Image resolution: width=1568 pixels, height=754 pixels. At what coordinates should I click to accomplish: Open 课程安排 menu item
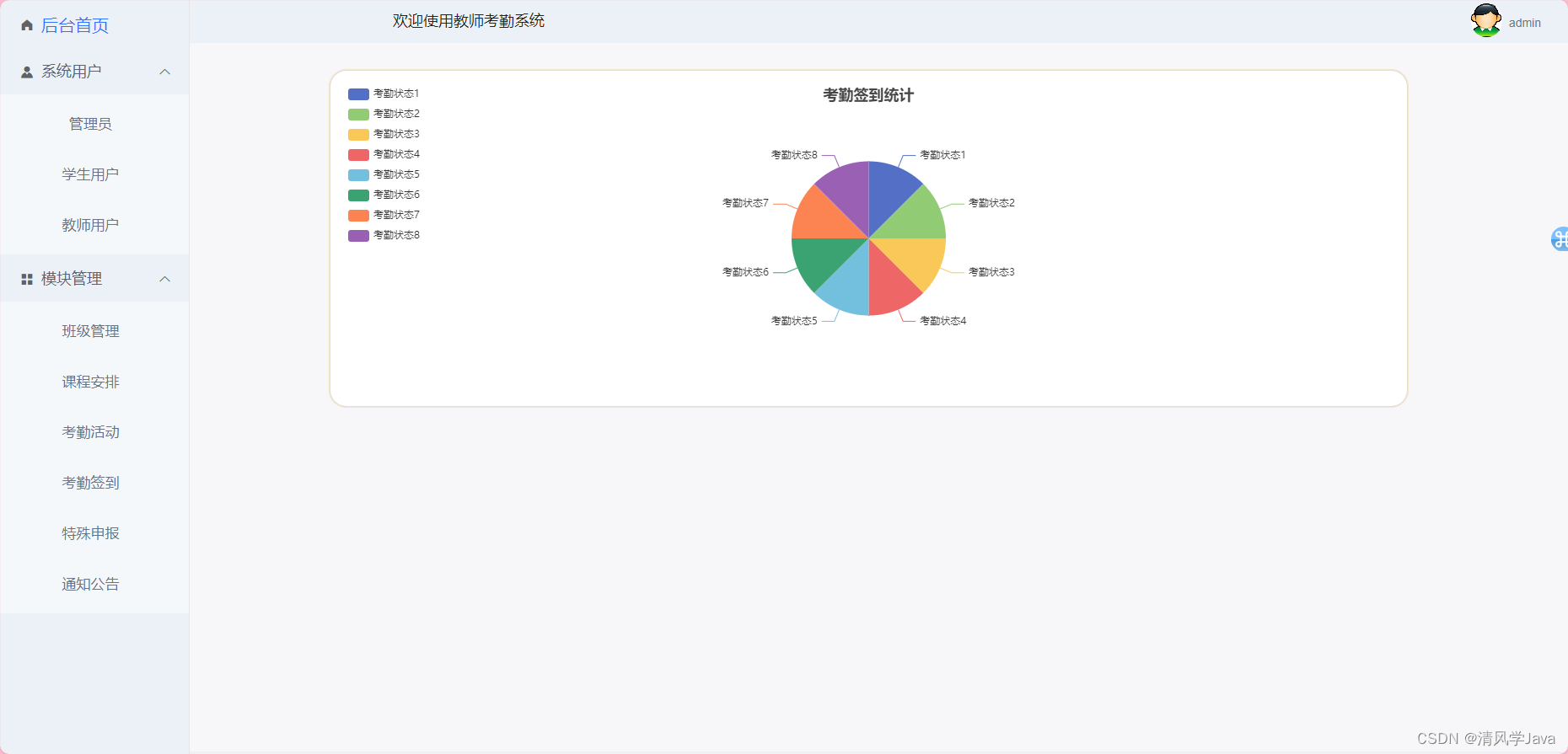click(90, 382)
